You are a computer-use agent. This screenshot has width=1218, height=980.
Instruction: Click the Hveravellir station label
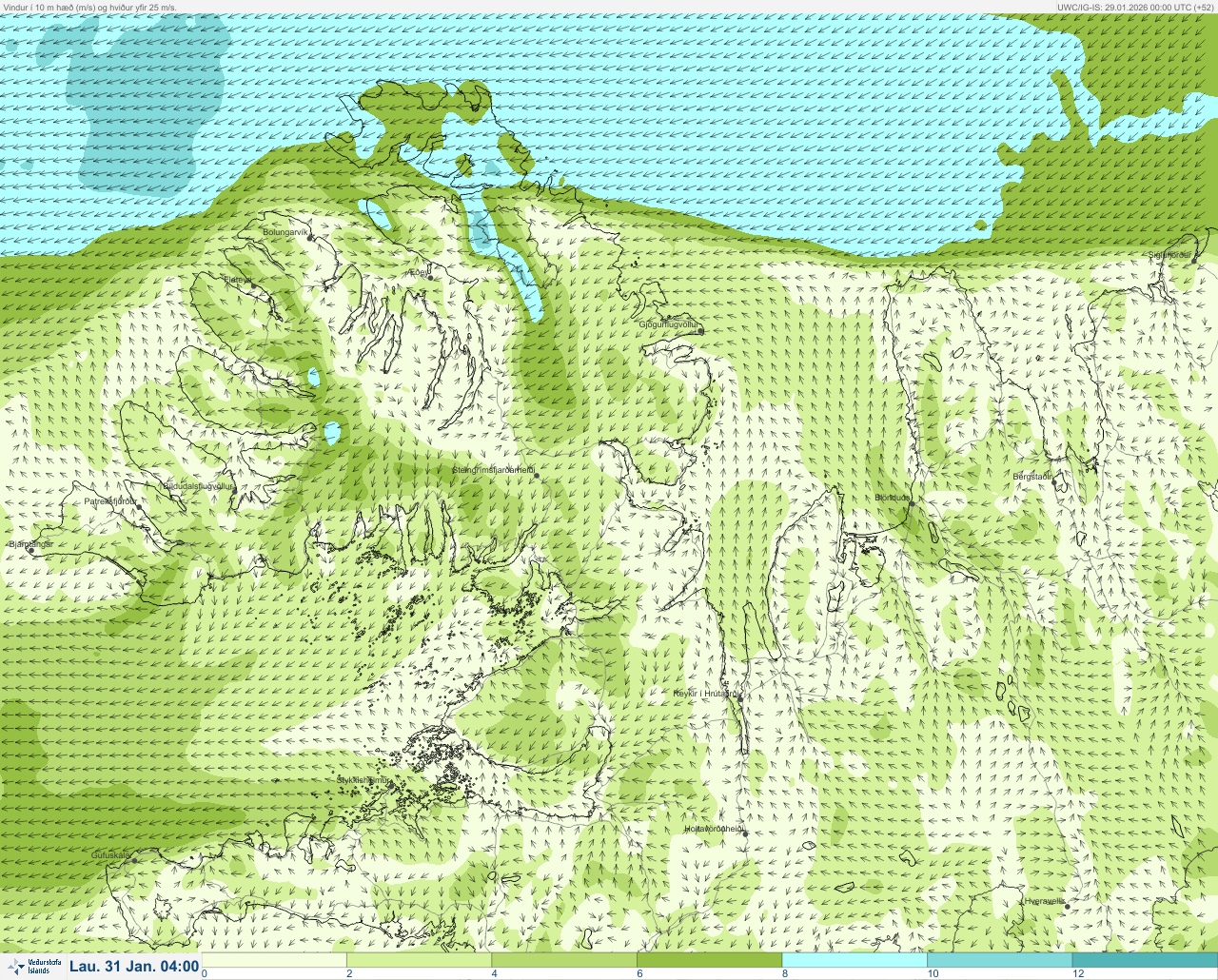tap(1043, 901)
